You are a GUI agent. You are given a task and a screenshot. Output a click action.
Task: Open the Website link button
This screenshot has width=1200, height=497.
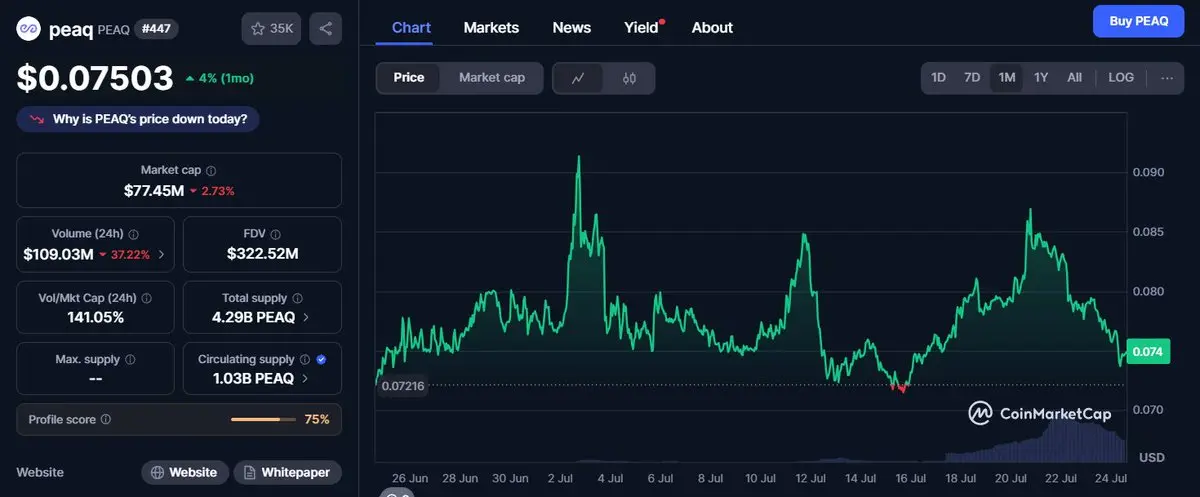pos(185,472)
